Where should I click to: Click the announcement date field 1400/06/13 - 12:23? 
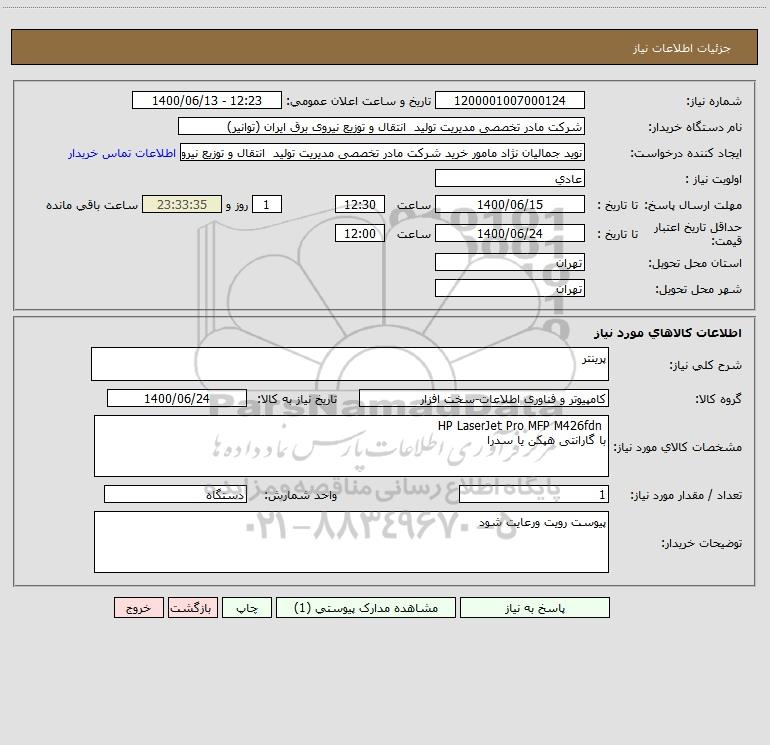[207, 100]
